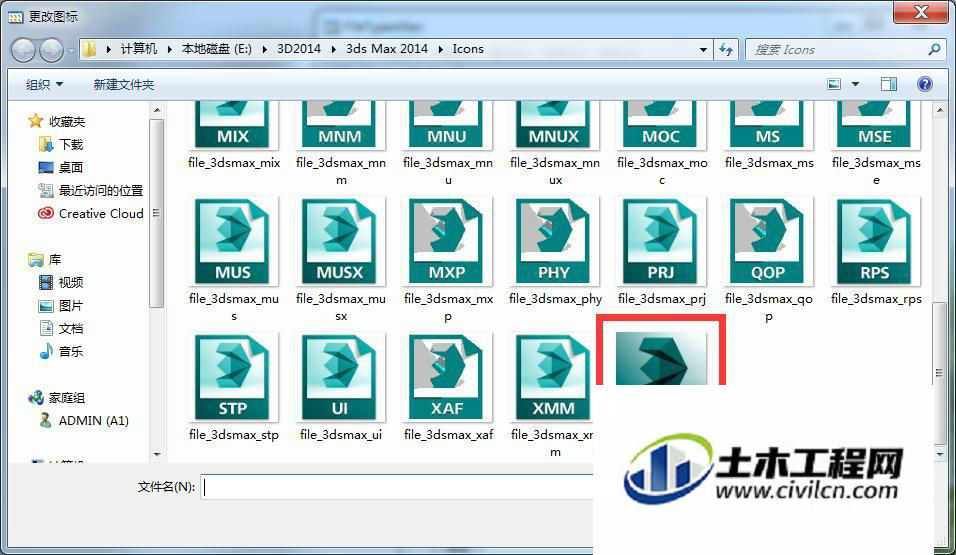956x555 pixels.
Task: Navigate to 本地磁盘 (E:) in breadcrumb
Action: pyautogui.click(x=216, y=49)
